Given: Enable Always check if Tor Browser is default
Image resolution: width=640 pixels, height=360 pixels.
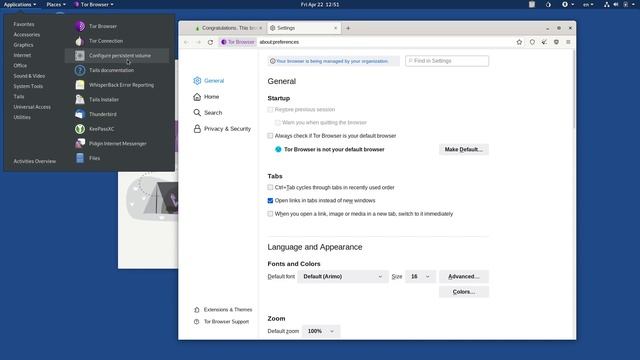Looking at the screenshot, I should click(270, 136).
